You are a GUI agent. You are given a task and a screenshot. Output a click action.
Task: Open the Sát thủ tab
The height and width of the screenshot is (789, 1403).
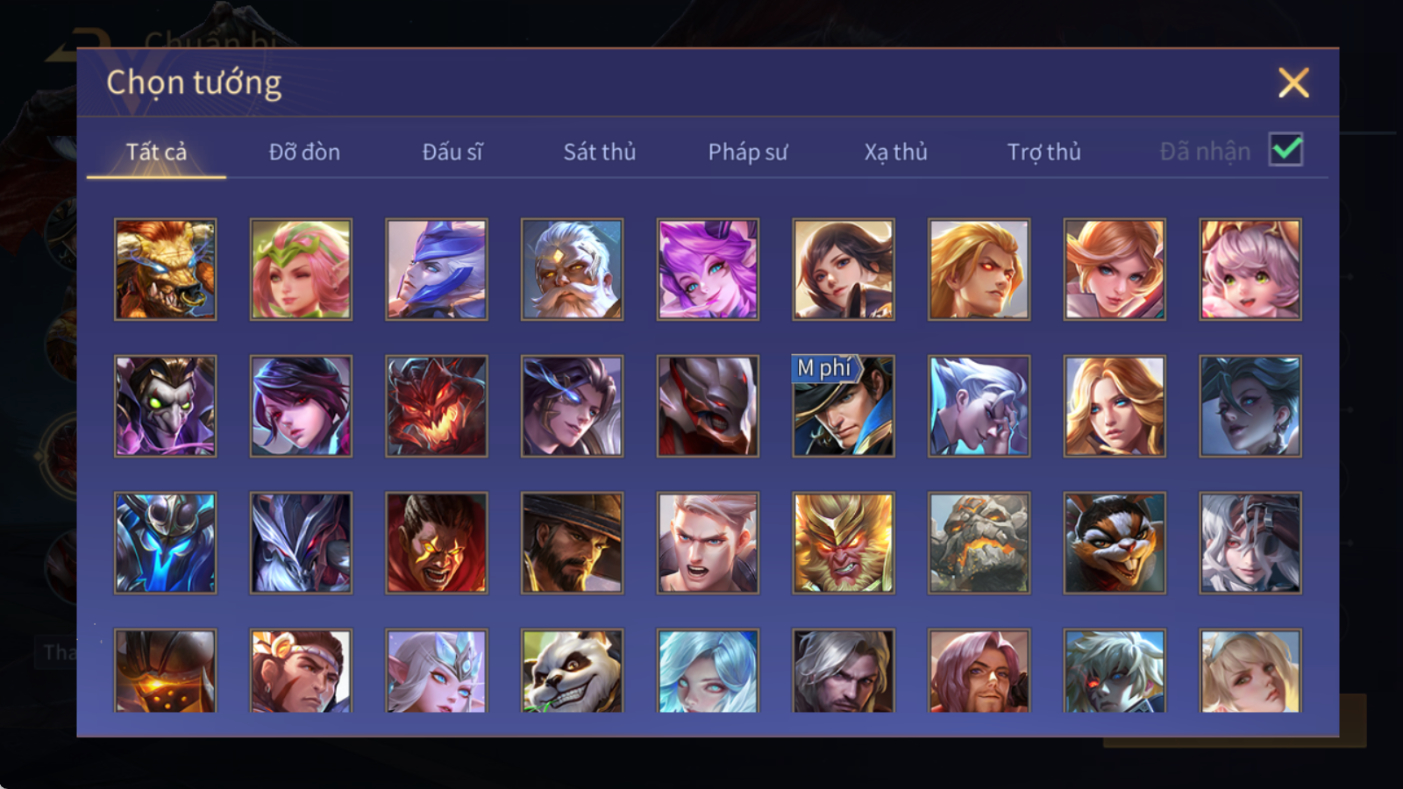599,152
